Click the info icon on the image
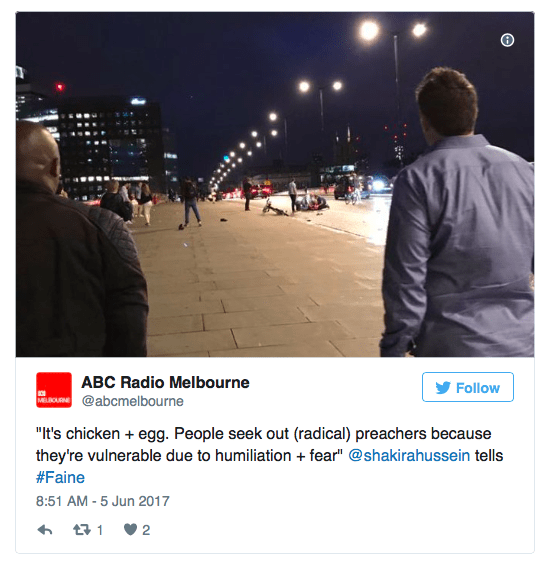The width and height of the screenshot is (542, 565). pyautogui.click(x=507, y=40)
